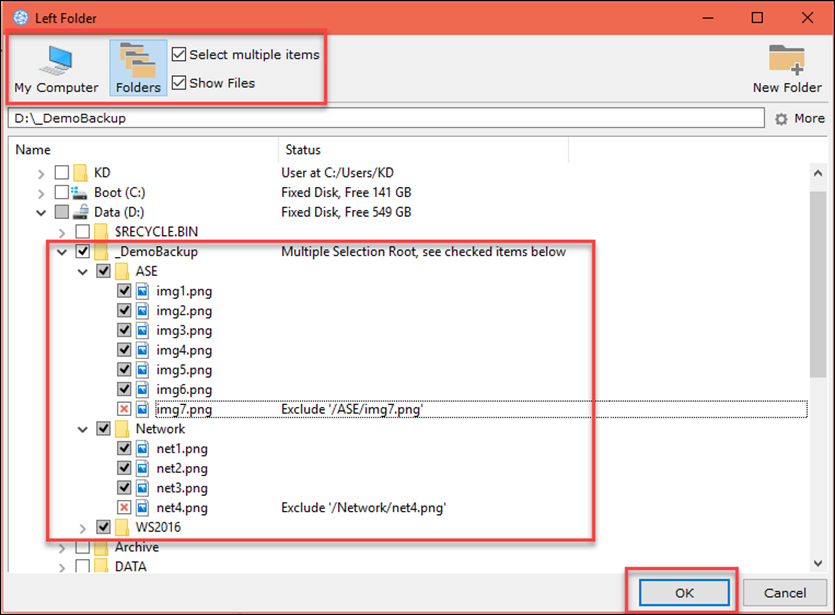
Task: Uncheck the WS2016 folder checkbox
Action: point(103,527)
